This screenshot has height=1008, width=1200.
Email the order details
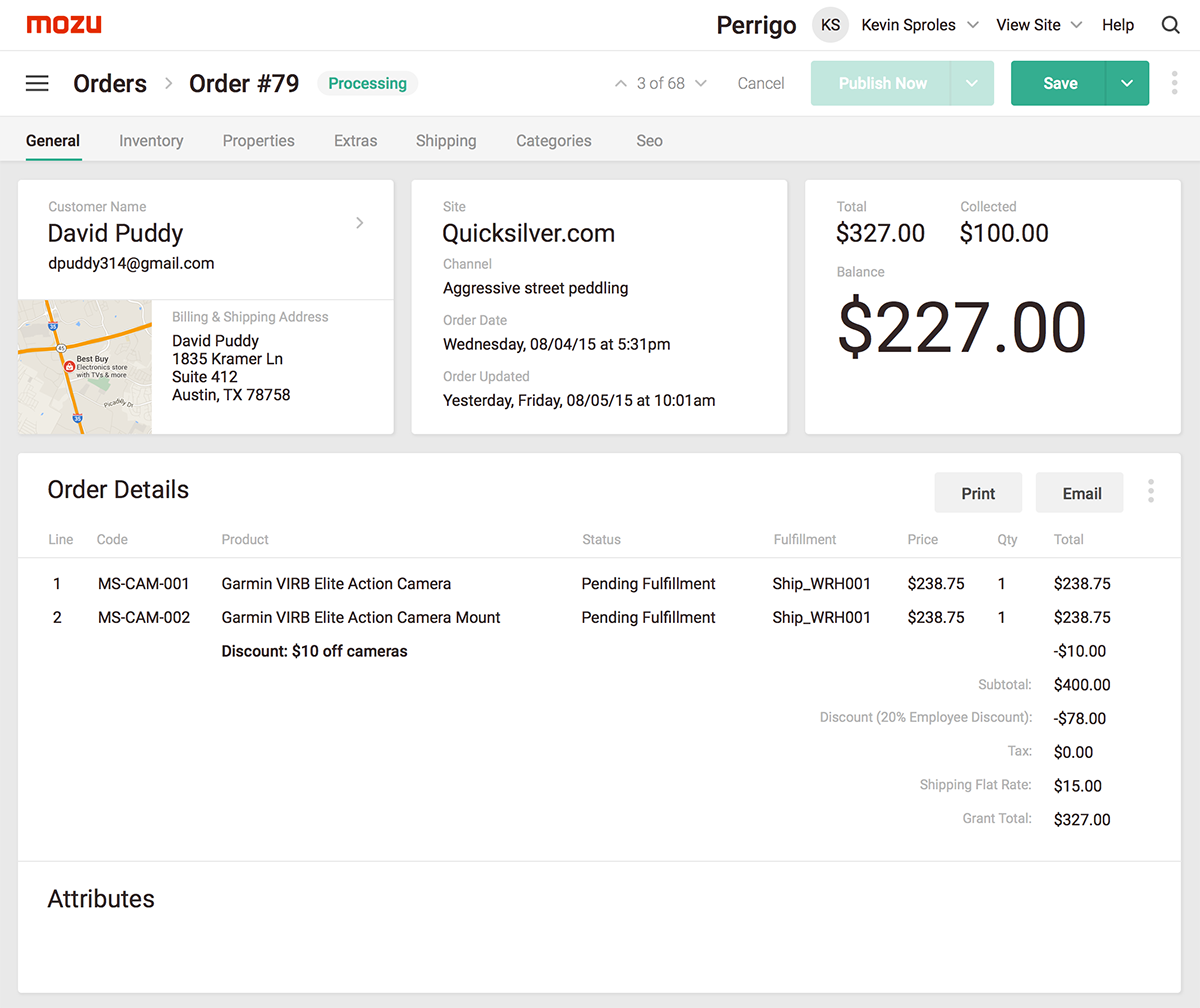(1082, 493)
